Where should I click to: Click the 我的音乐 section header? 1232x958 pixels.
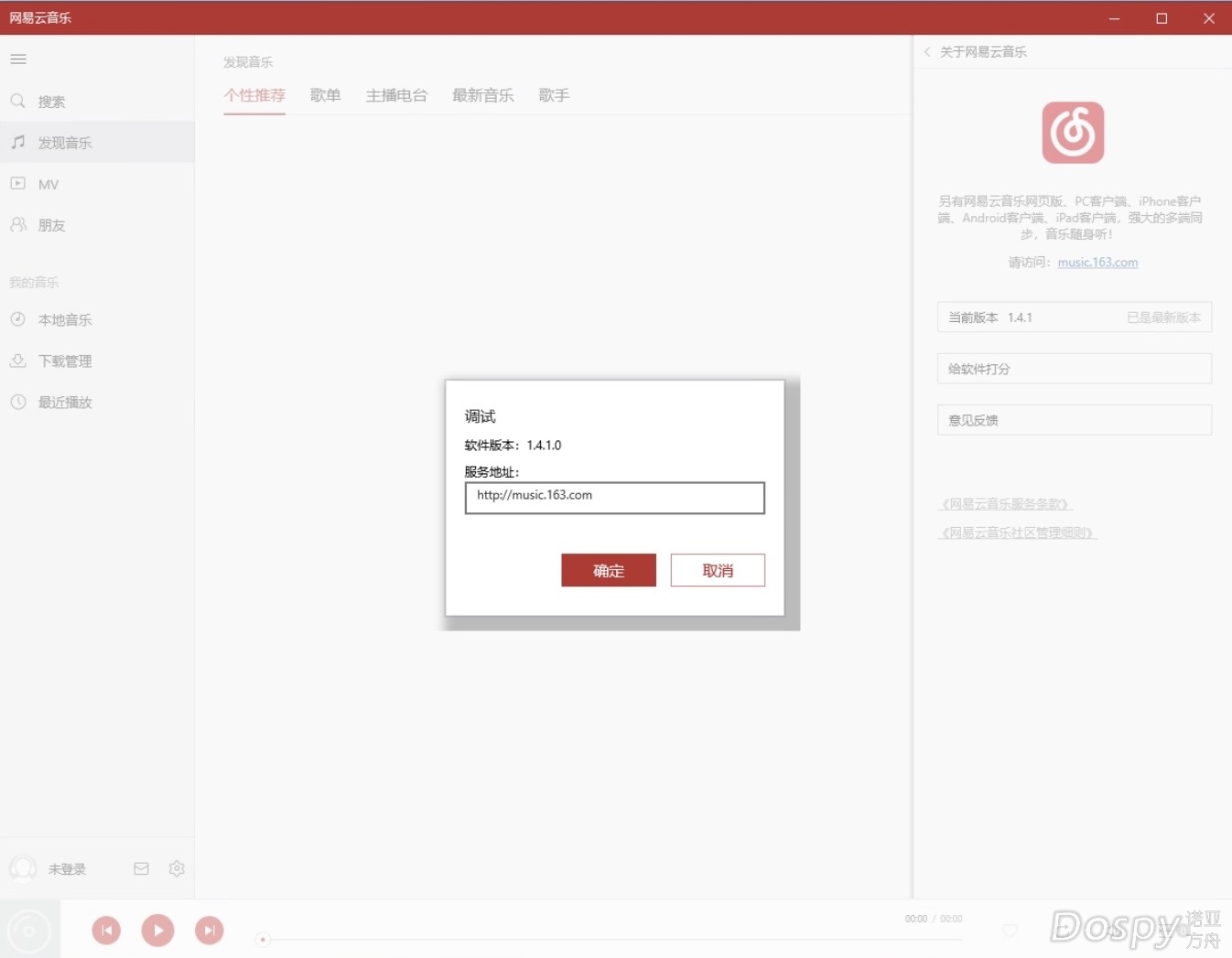coord(34,283)
